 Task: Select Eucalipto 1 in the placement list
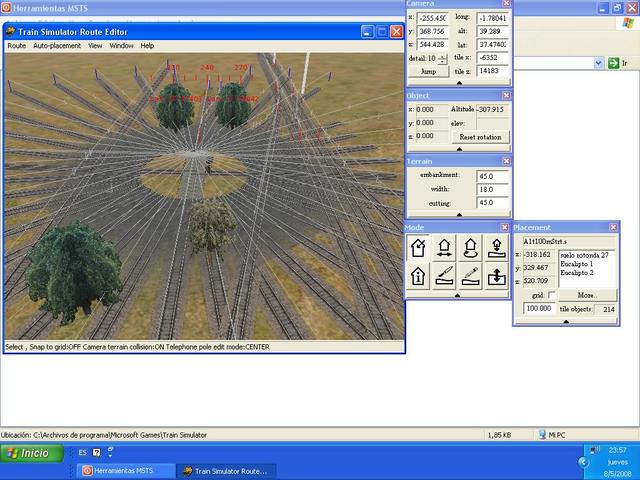point(577,264)
